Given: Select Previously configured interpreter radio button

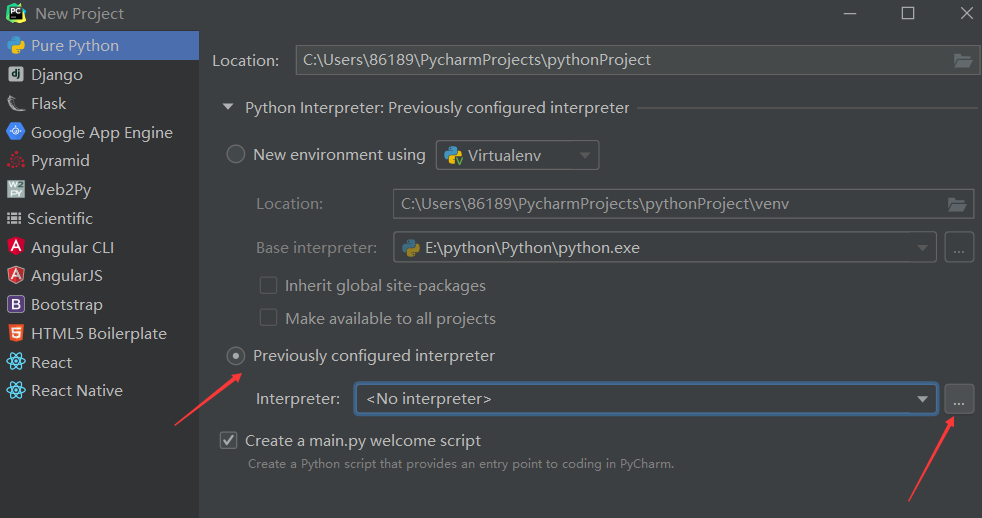Looking at the screenshot, I should [x=236, y=356].
